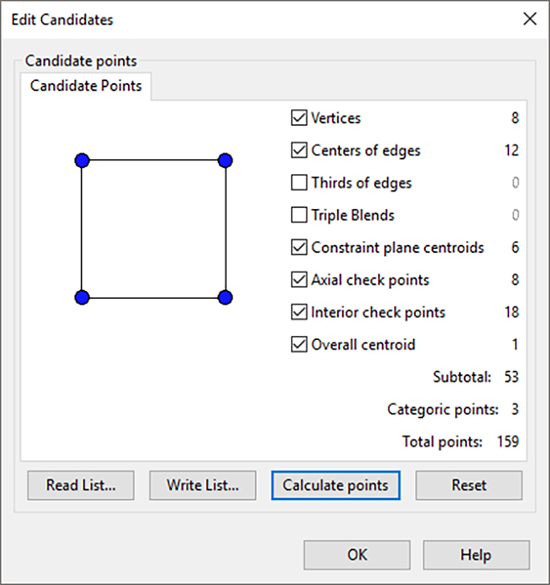Disable Interior check points option
The height and width of the screenshot is (585, 550).
299,312
